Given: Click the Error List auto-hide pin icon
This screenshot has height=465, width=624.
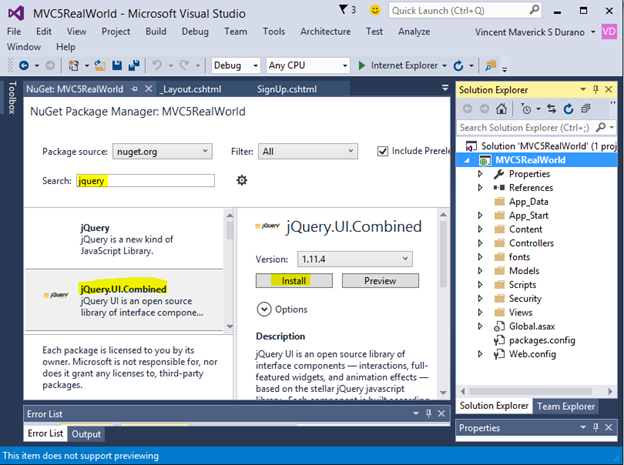Looking at the screenshot, I should click(429, 414).
